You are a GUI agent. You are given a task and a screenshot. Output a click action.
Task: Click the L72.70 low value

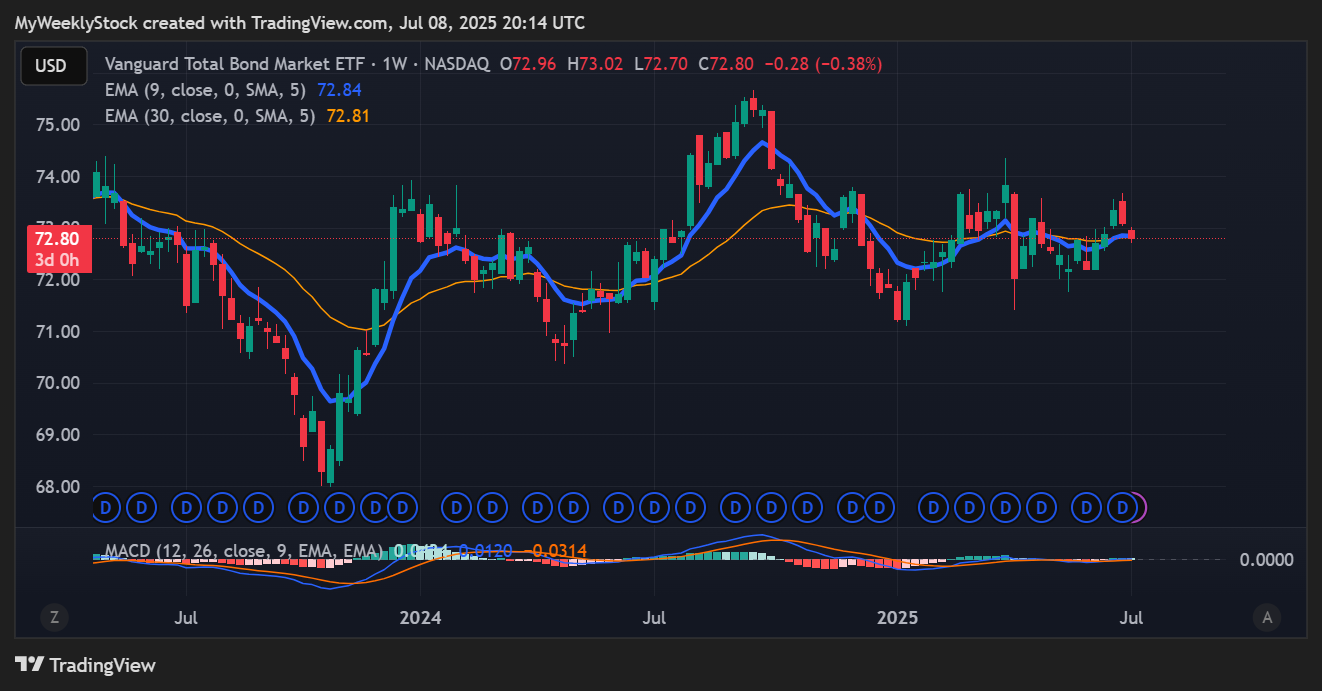pos(661,64)
